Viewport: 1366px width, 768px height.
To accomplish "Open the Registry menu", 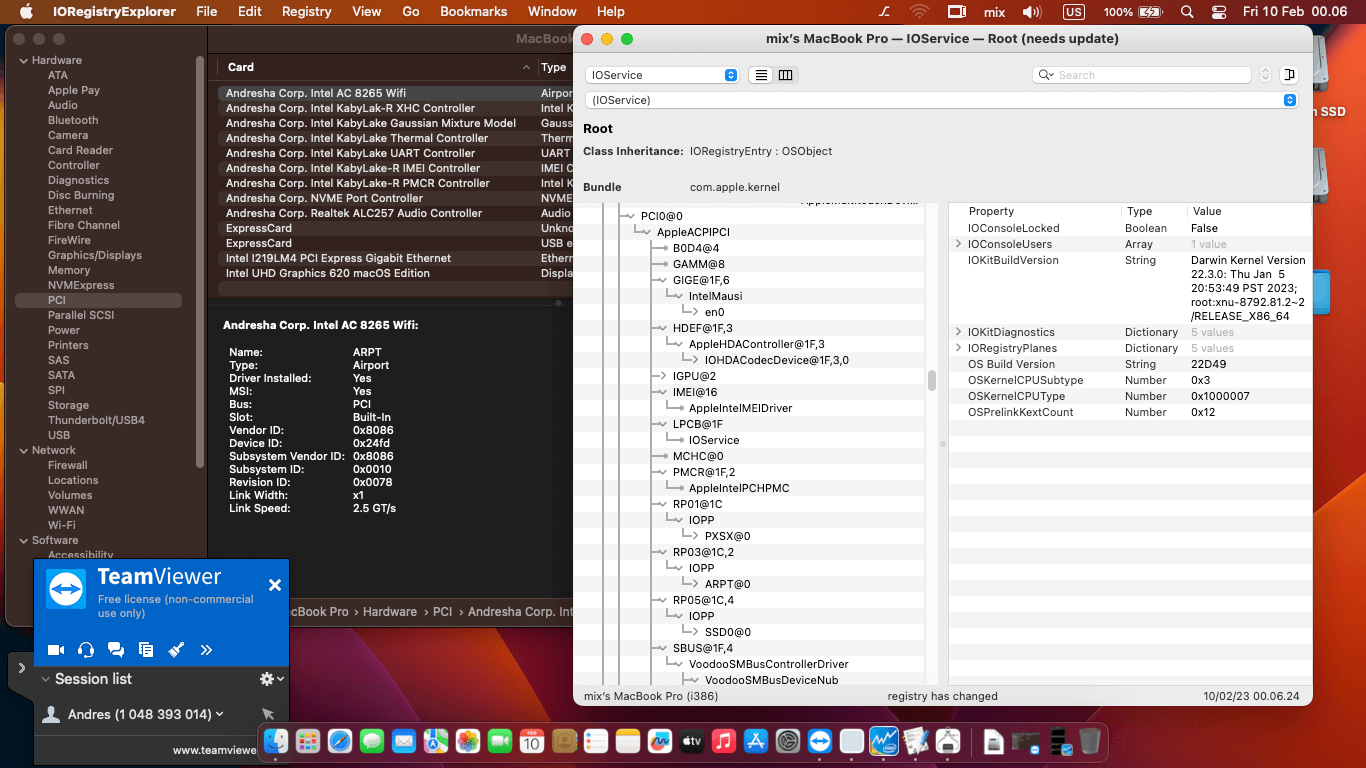I will pos(306,12).
